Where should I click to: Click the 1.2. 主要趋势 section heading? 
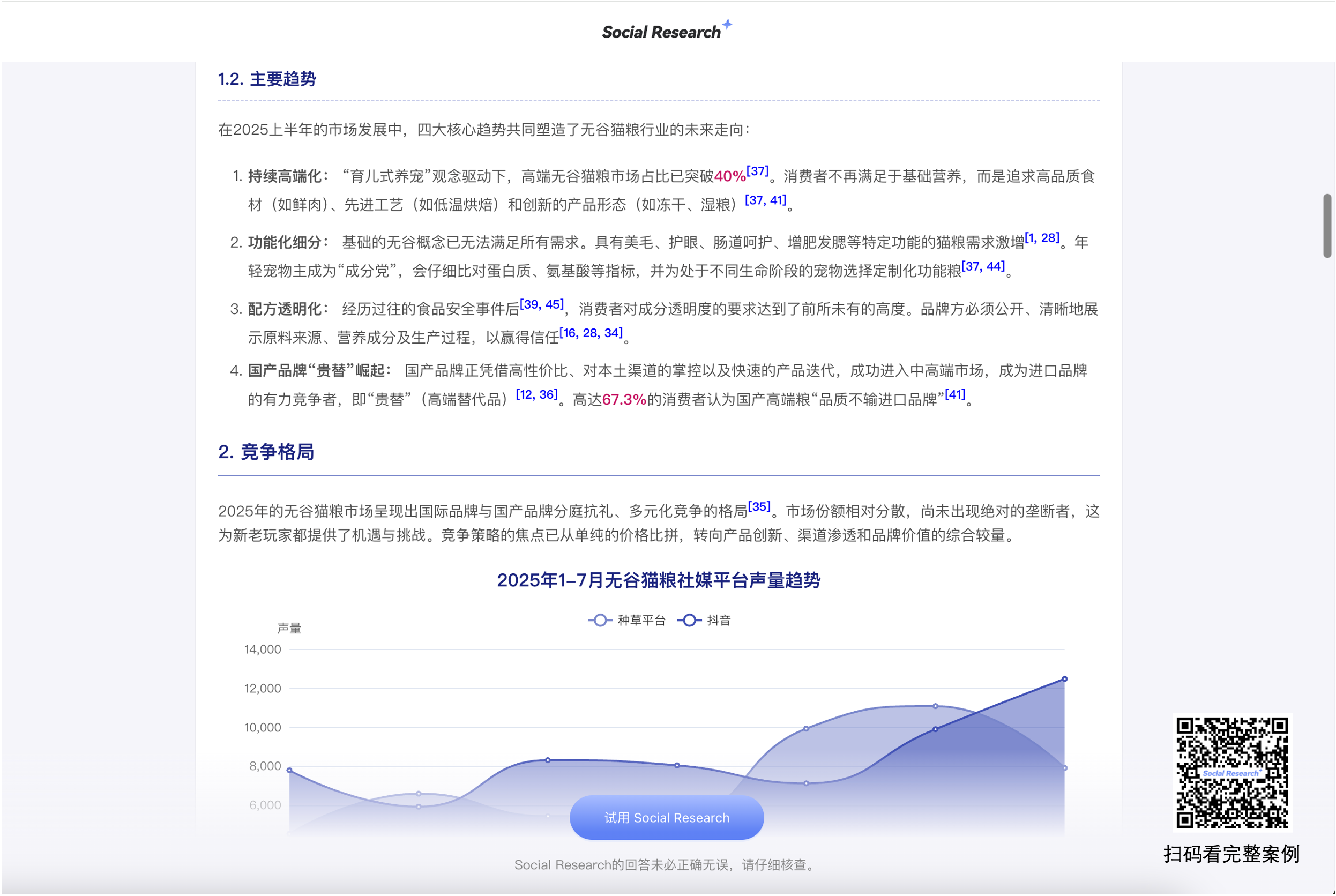point(267,79)
